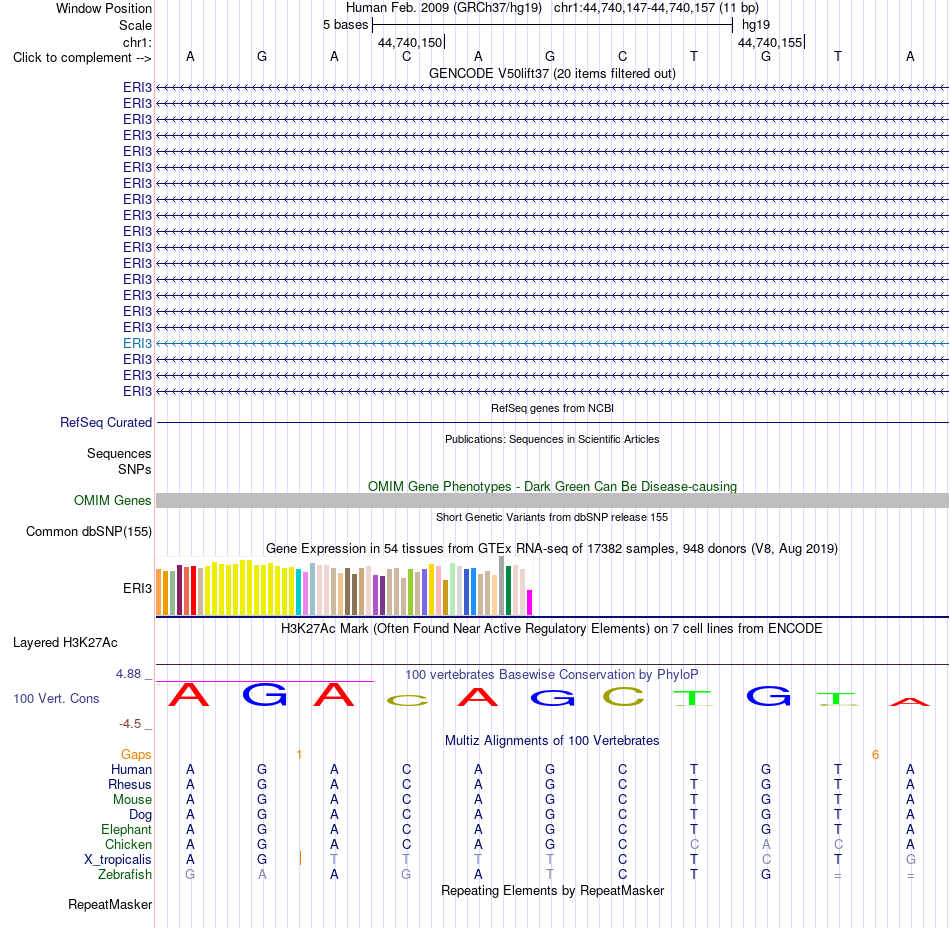Click the magenta last bar in GTEx chart
This screenshot has height=928, width=950.
529,602
